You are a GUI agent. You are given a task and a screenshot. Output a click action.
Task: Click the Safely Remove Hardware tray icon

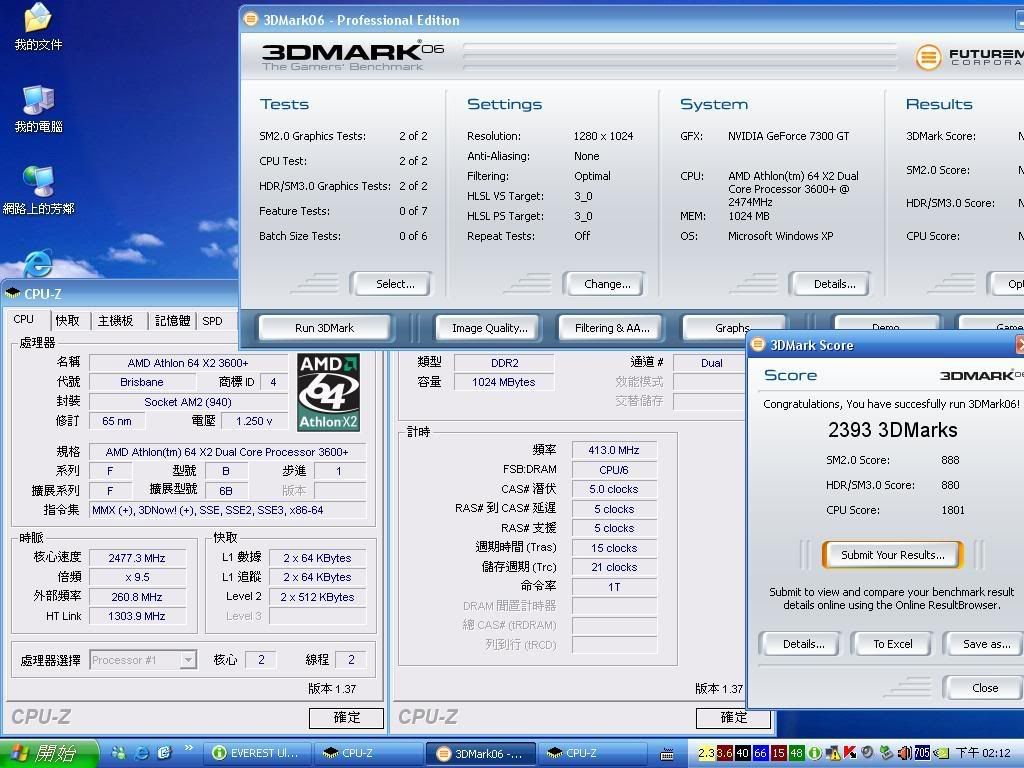pyautogui.click(x=886, y=753)
